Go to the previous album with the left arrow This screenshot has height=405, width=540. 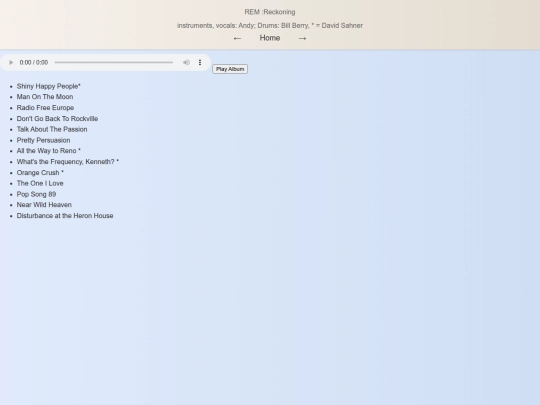237,38
